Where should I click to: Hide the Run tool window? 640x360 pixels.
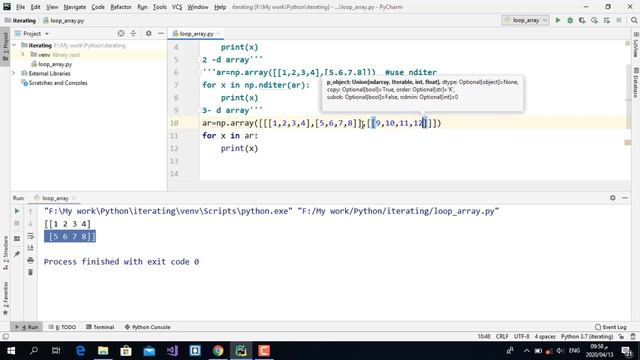[x=625, y=198]
